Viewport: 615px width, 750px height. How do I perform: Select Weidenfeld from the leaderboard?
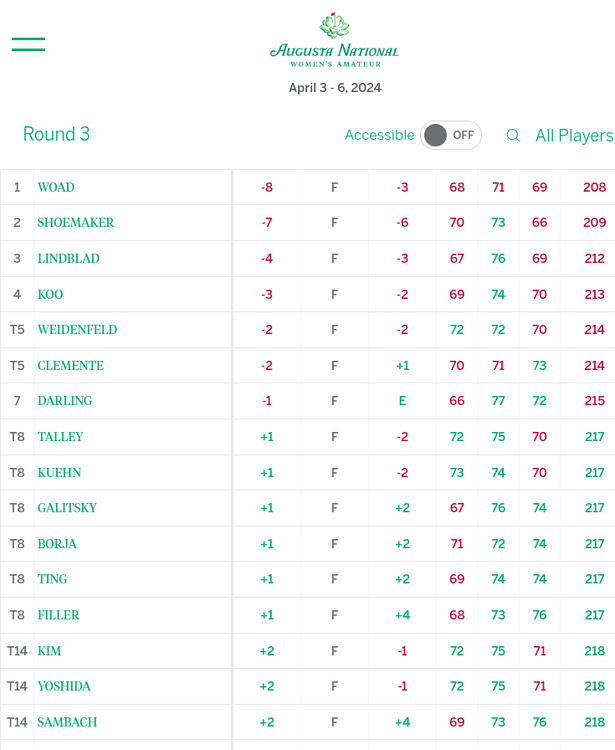click(77, 330)
